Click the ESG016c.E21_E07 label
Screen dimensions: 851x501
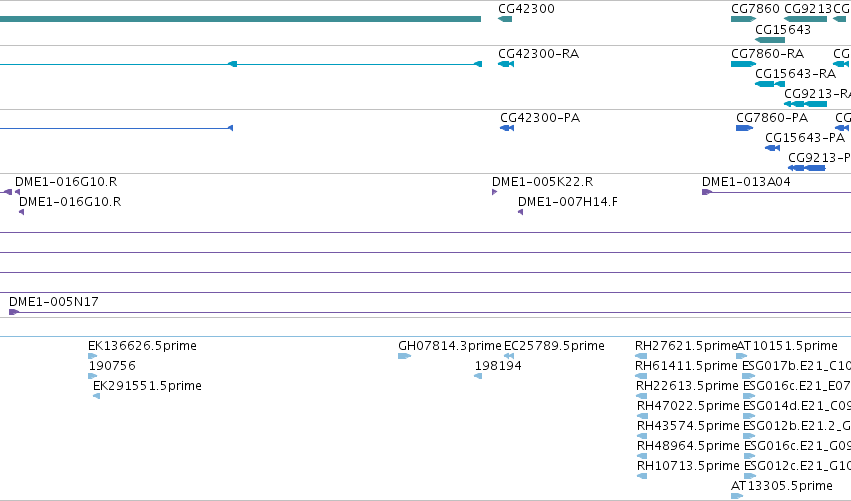[x=797, y=386]
